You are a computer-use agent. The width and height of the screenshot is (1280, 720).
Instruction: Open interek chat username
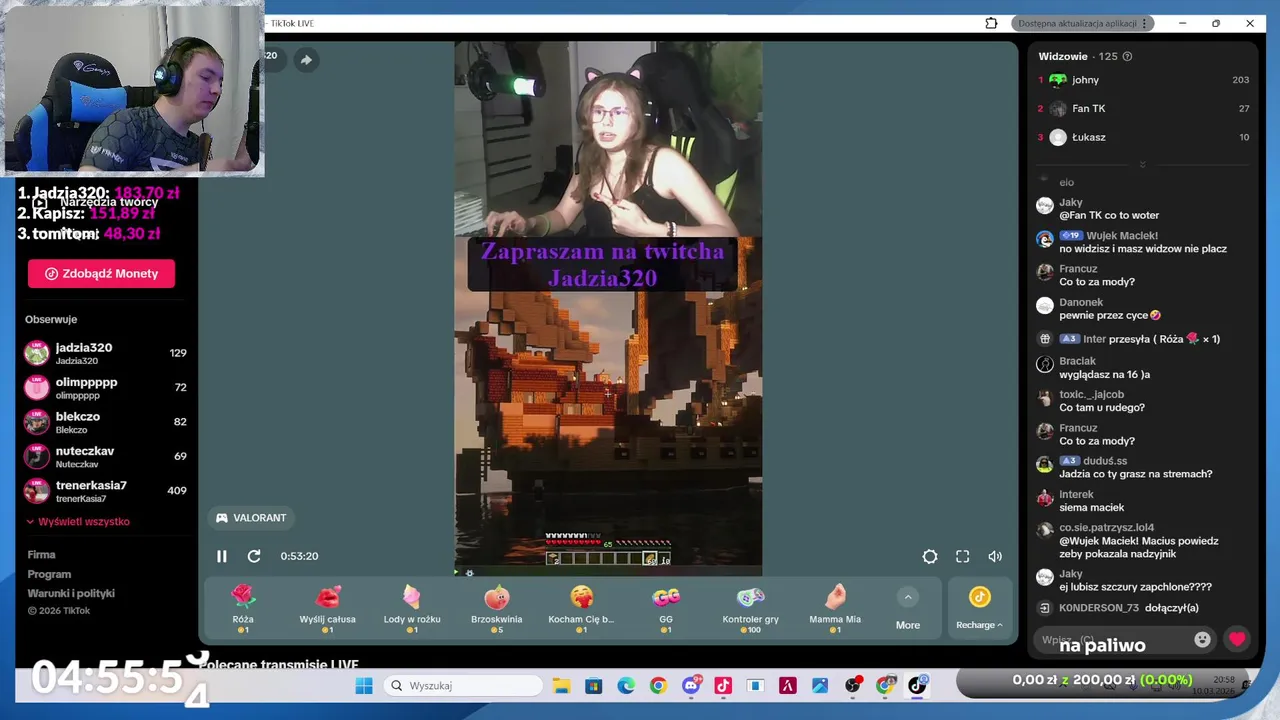click(x=1076, y=494)
